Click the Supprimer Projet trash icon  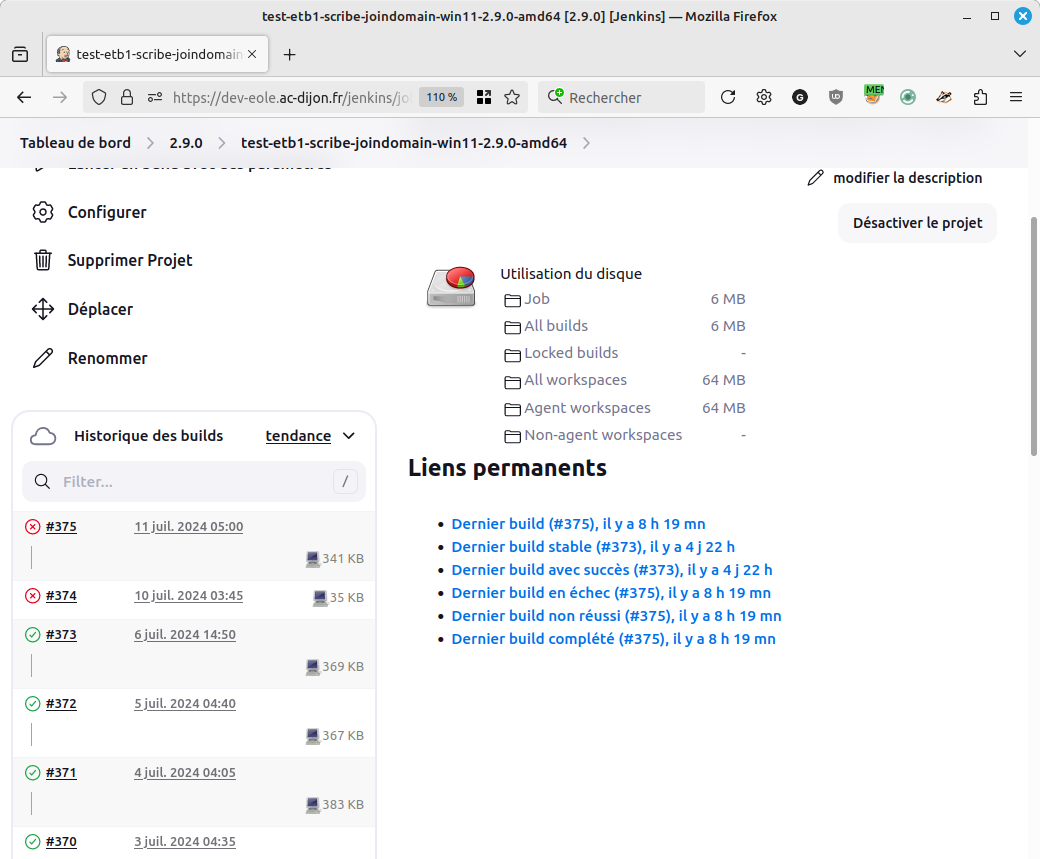pyautogui.click(x=43, y=260)
